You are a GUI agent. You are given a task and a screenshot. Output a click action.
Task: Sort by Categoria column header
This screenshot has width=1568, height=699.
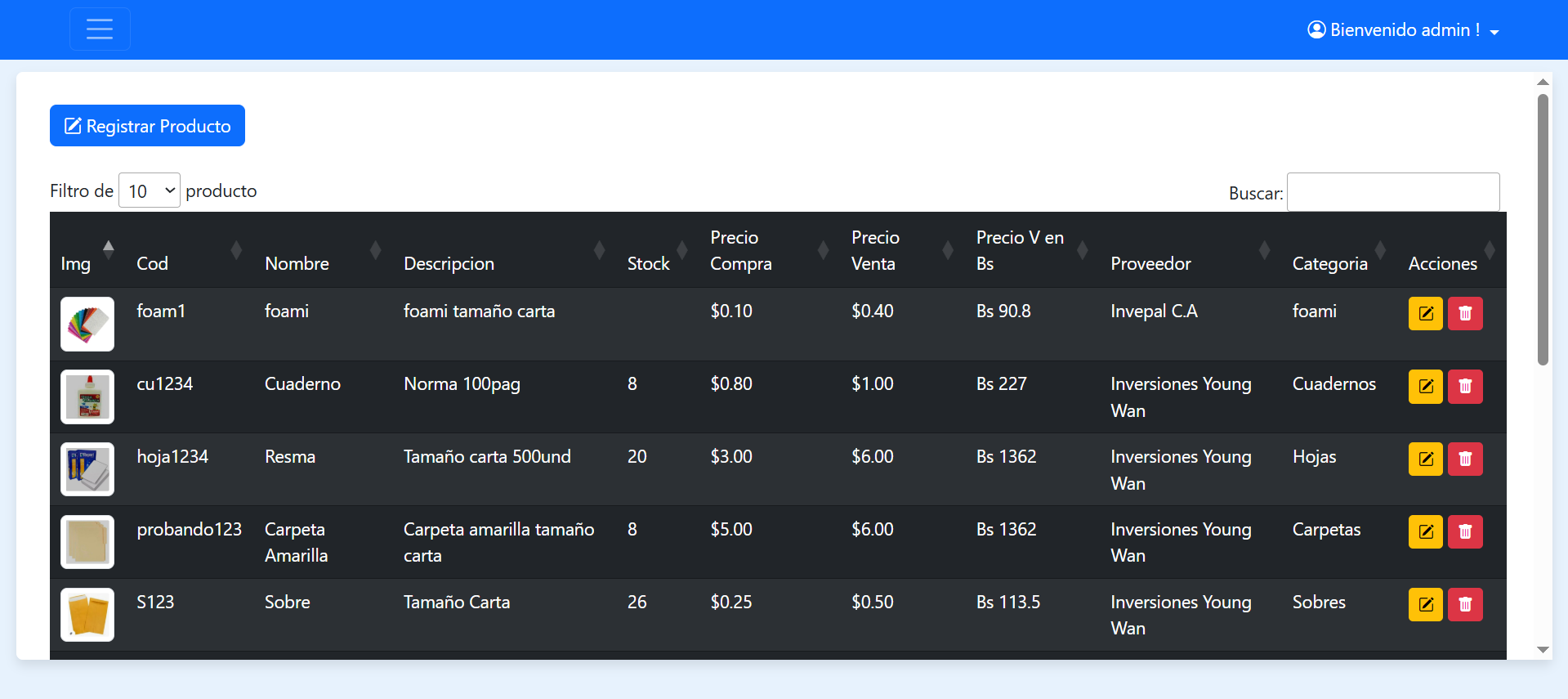(1329, 263)
